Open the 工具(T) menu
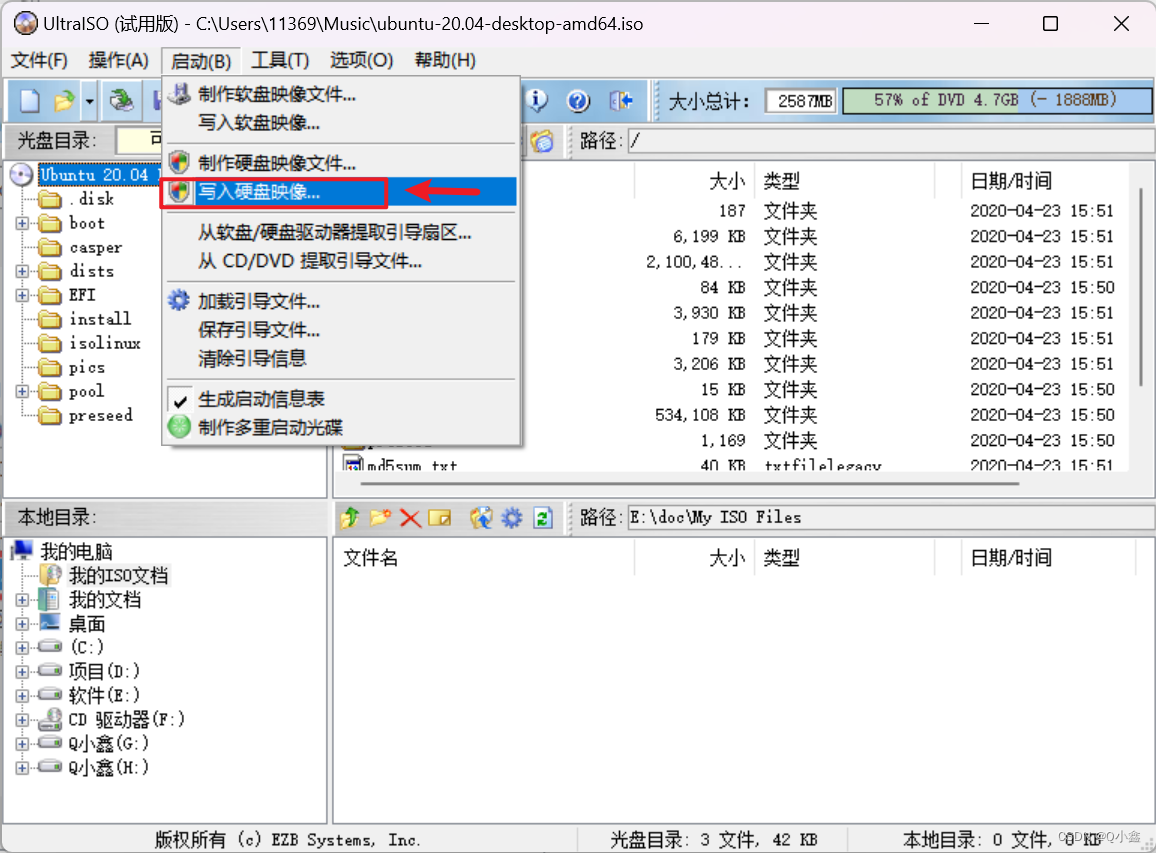Image resolution: width=1156 pixels, height=853 pixels. 280,60
